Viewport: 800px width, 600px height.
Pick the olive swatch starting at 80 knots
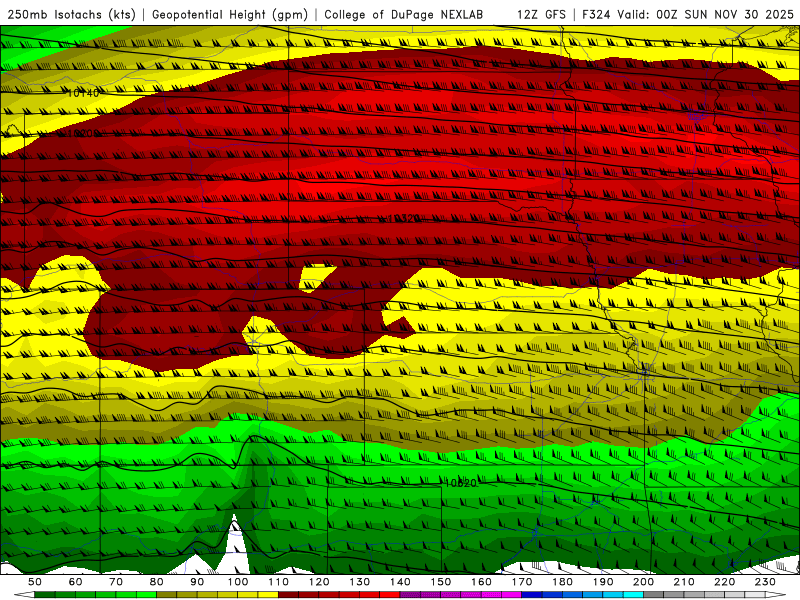click(166, 595)
